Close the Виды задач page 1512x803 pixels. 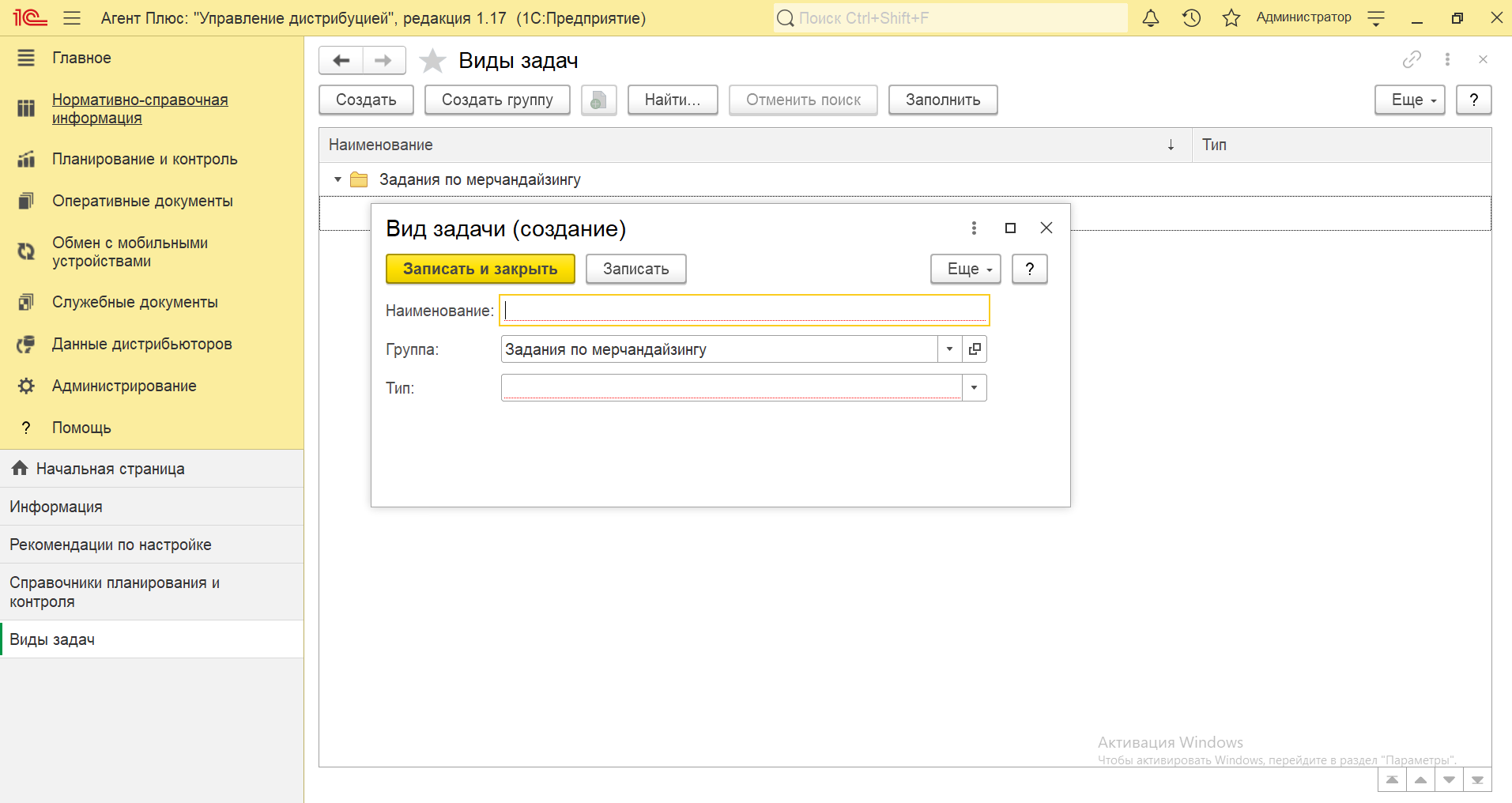1483,59
